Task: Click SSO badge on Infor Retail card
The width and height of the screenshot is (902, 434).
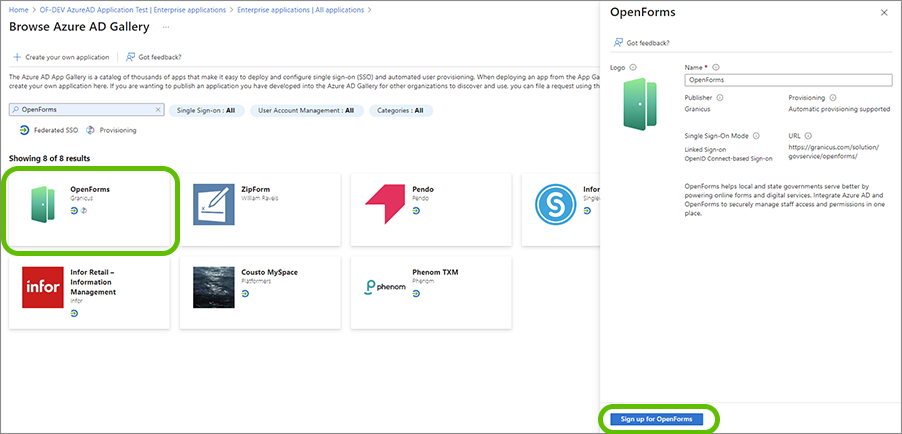Action: pos(74,313)
